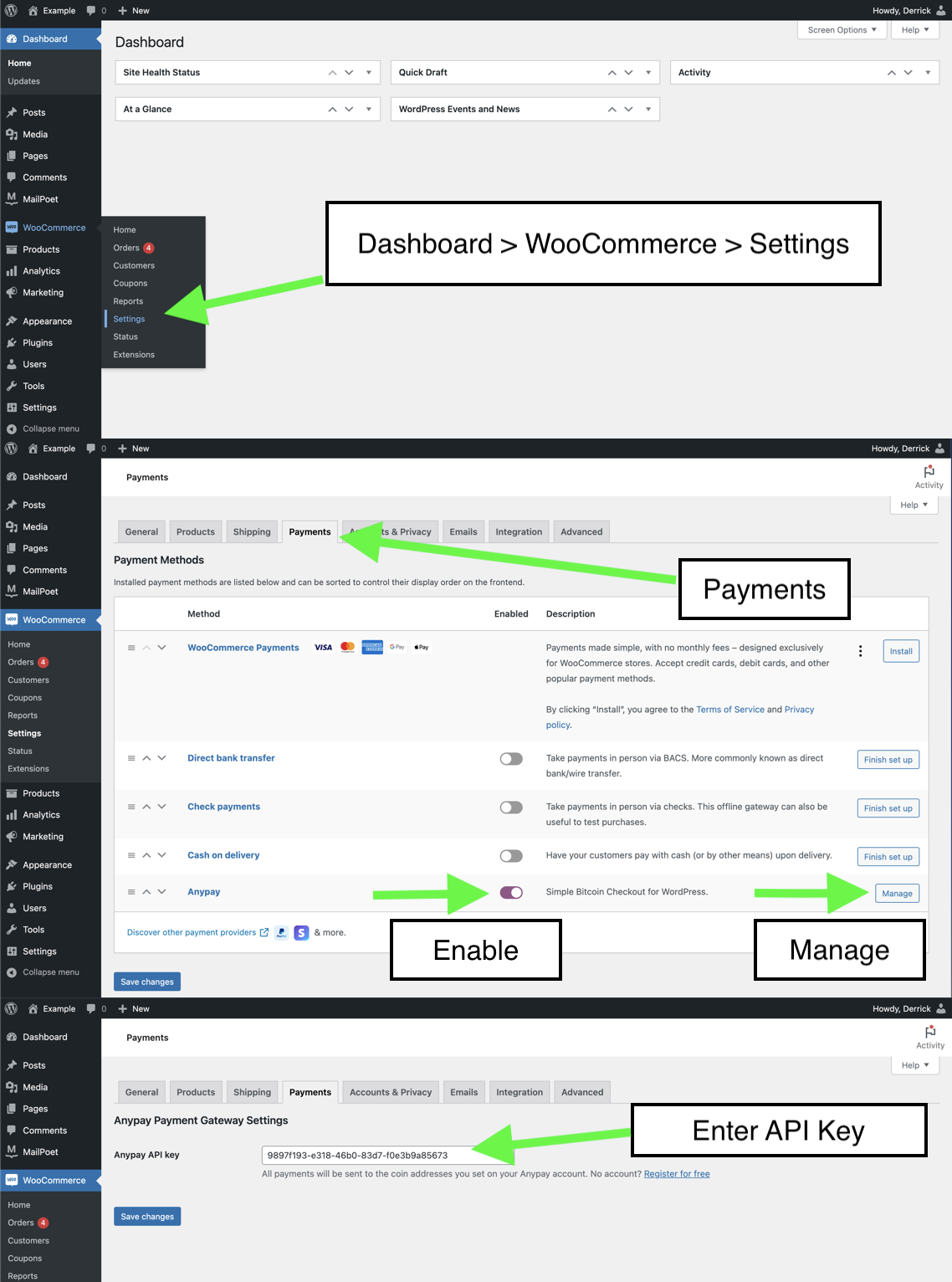Open Accounts & Privacy tab on Anypay Gateway Settings screen
Viewport: 952px width, 1282px height.
(x=391, y=1093)
